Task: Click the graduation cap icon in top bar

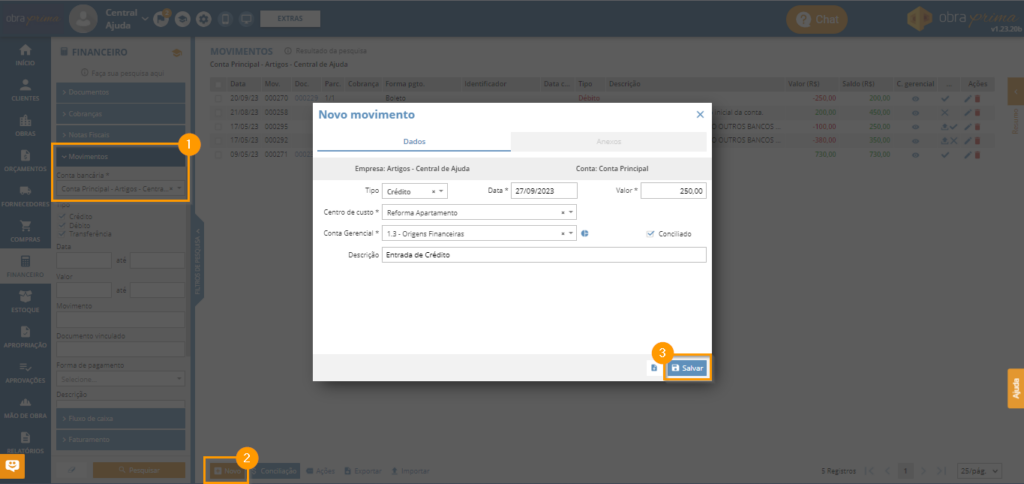Action: 182,19
